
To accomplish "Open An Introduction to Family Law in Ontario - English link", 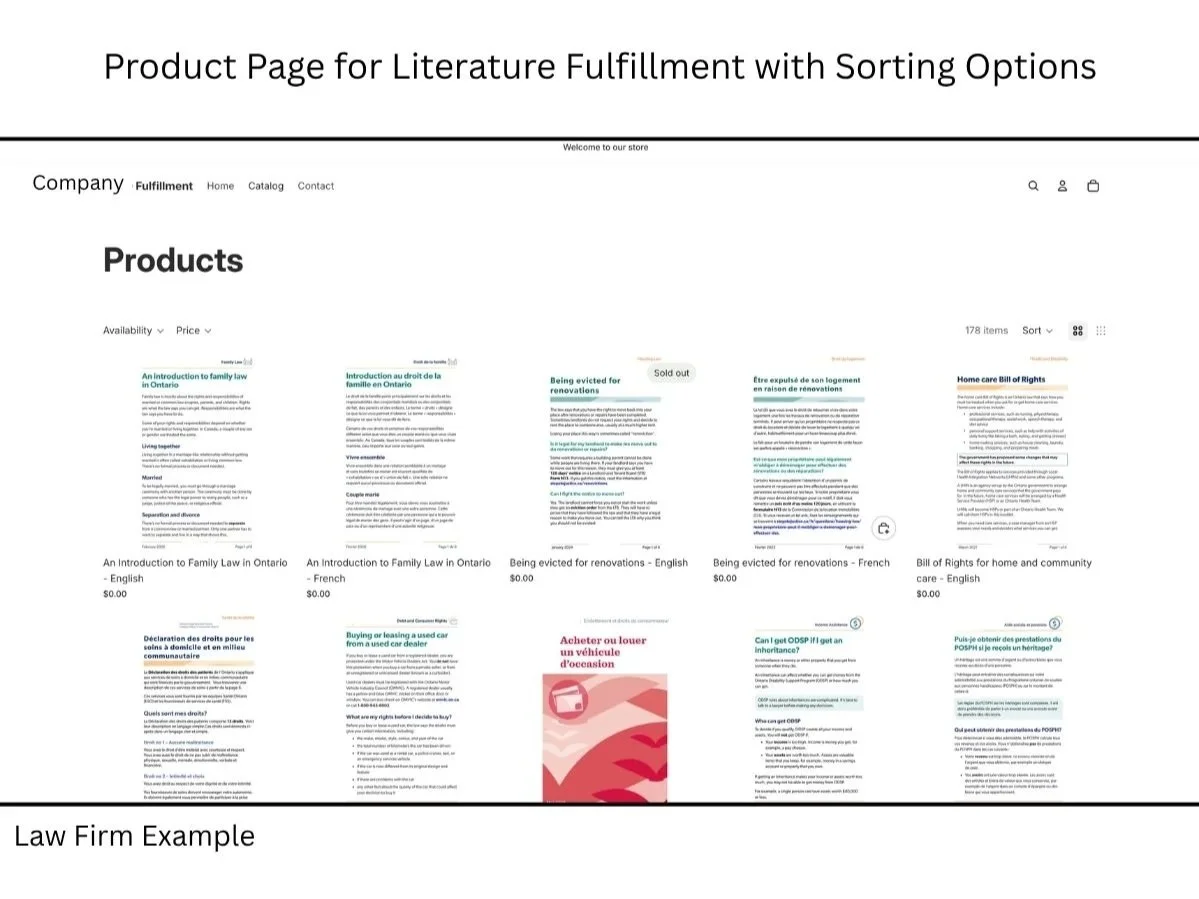I will click(195, 570).
